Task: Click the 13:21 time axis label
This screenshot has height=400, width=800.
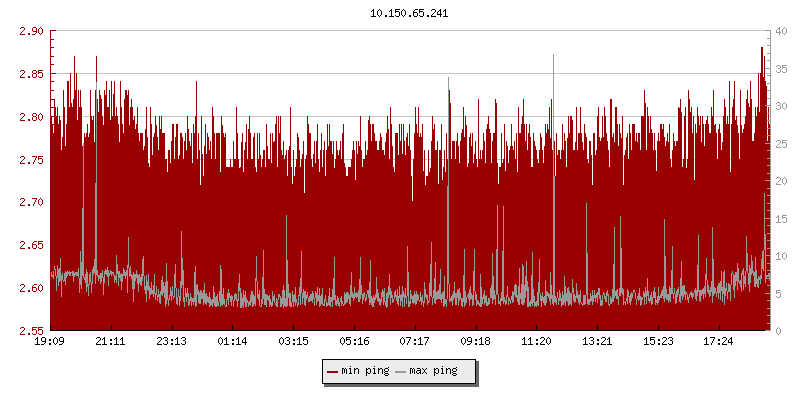Action: point(597,341)
